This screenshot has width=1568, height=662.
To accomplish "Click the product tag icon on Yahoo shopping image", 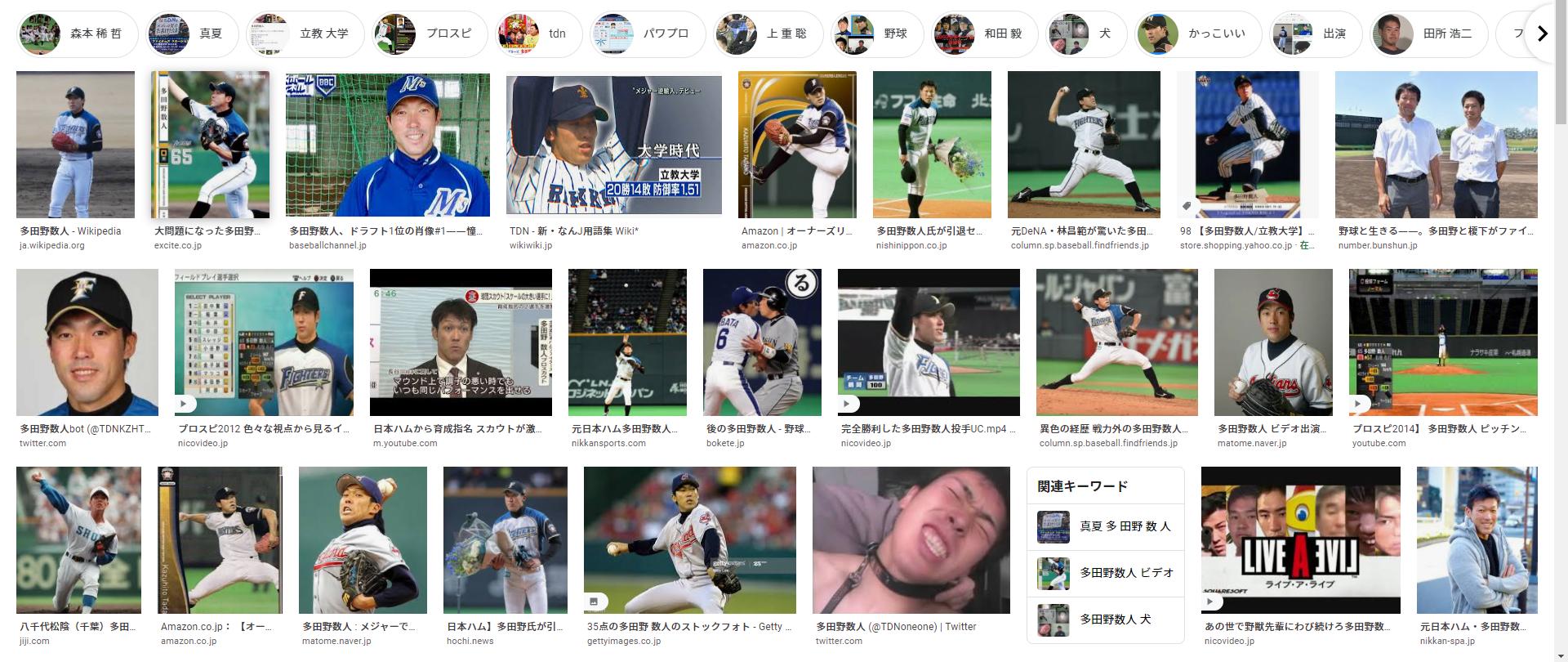I will pos(1188,207).
